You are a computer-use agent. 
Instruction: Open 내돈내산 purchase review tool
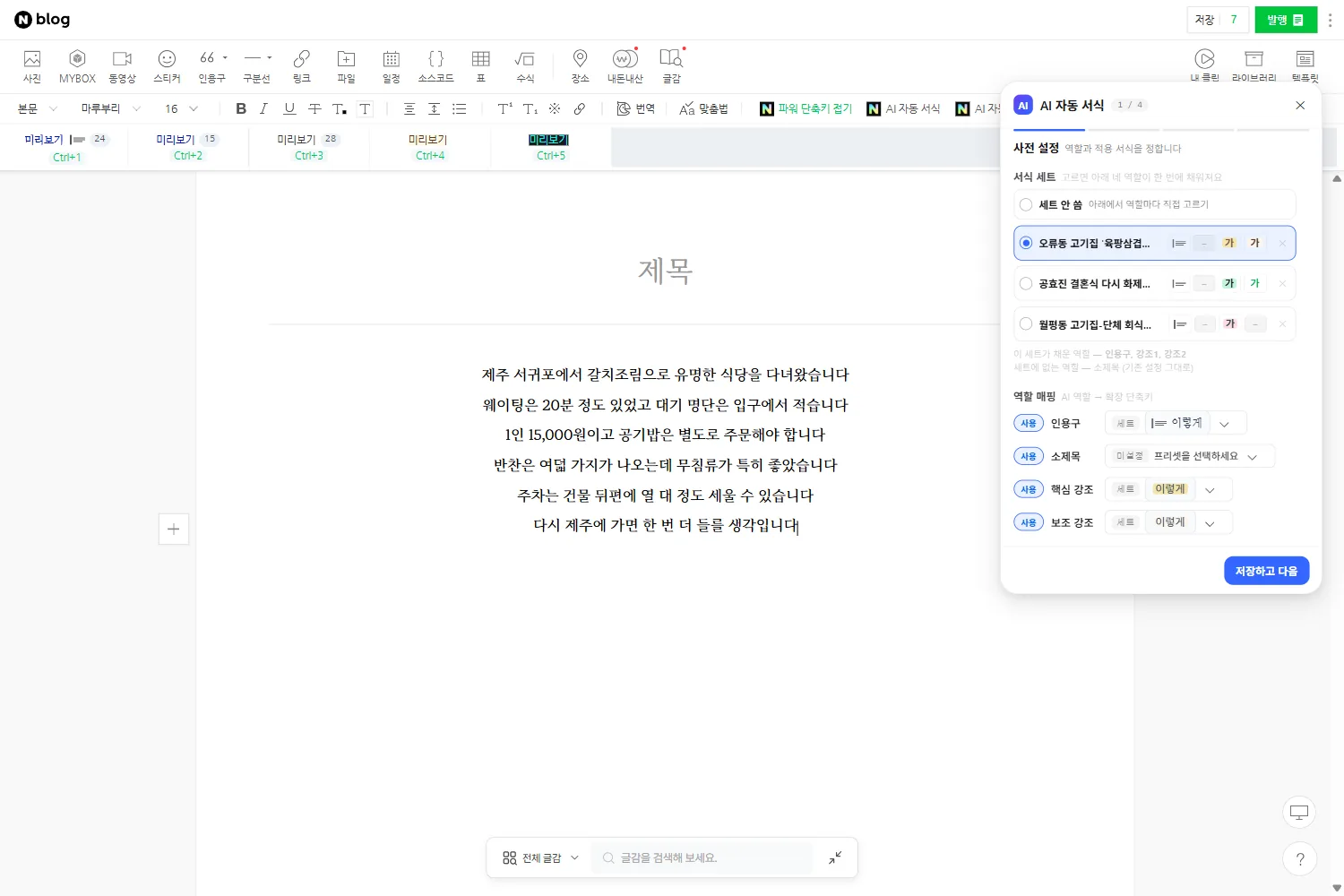[625, 66]
